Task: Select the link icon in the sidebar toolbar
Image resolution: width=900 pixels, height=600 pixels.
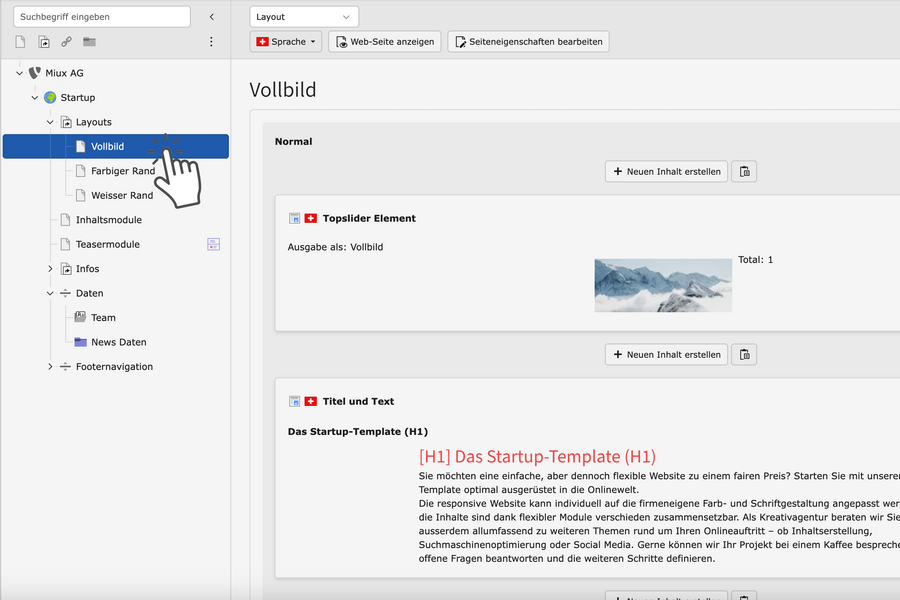Action: [66, 41]
